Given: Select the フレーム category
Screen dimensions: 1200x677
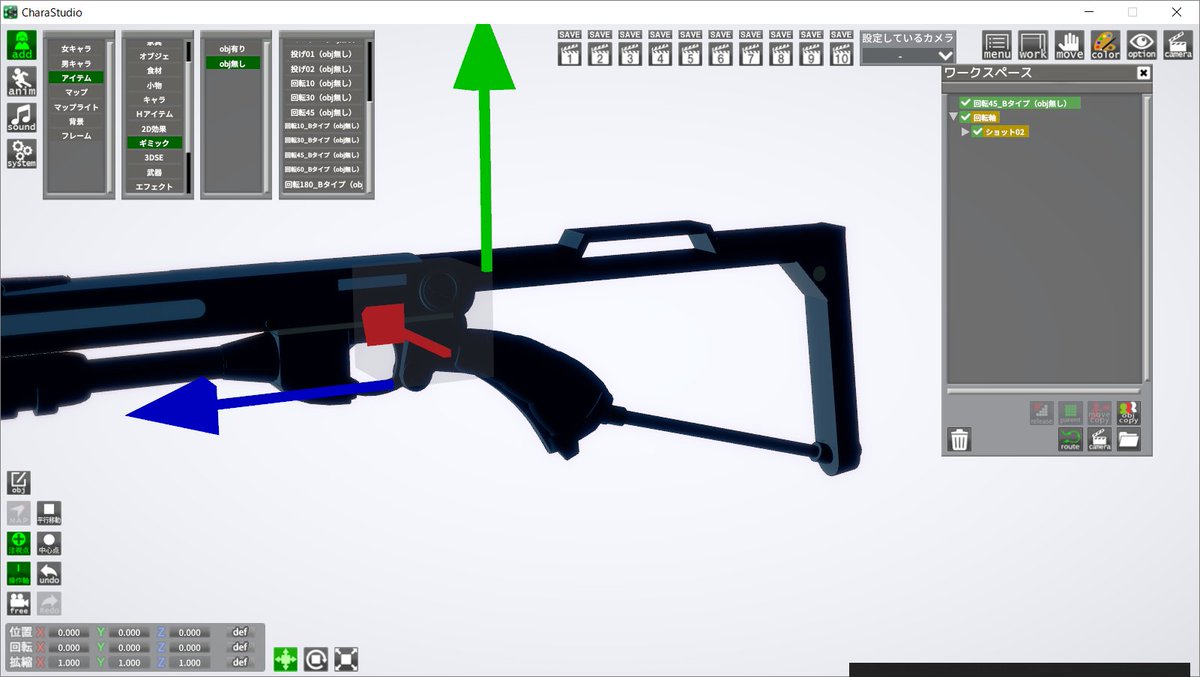Looking at the screenshot, I should [76, 135].
